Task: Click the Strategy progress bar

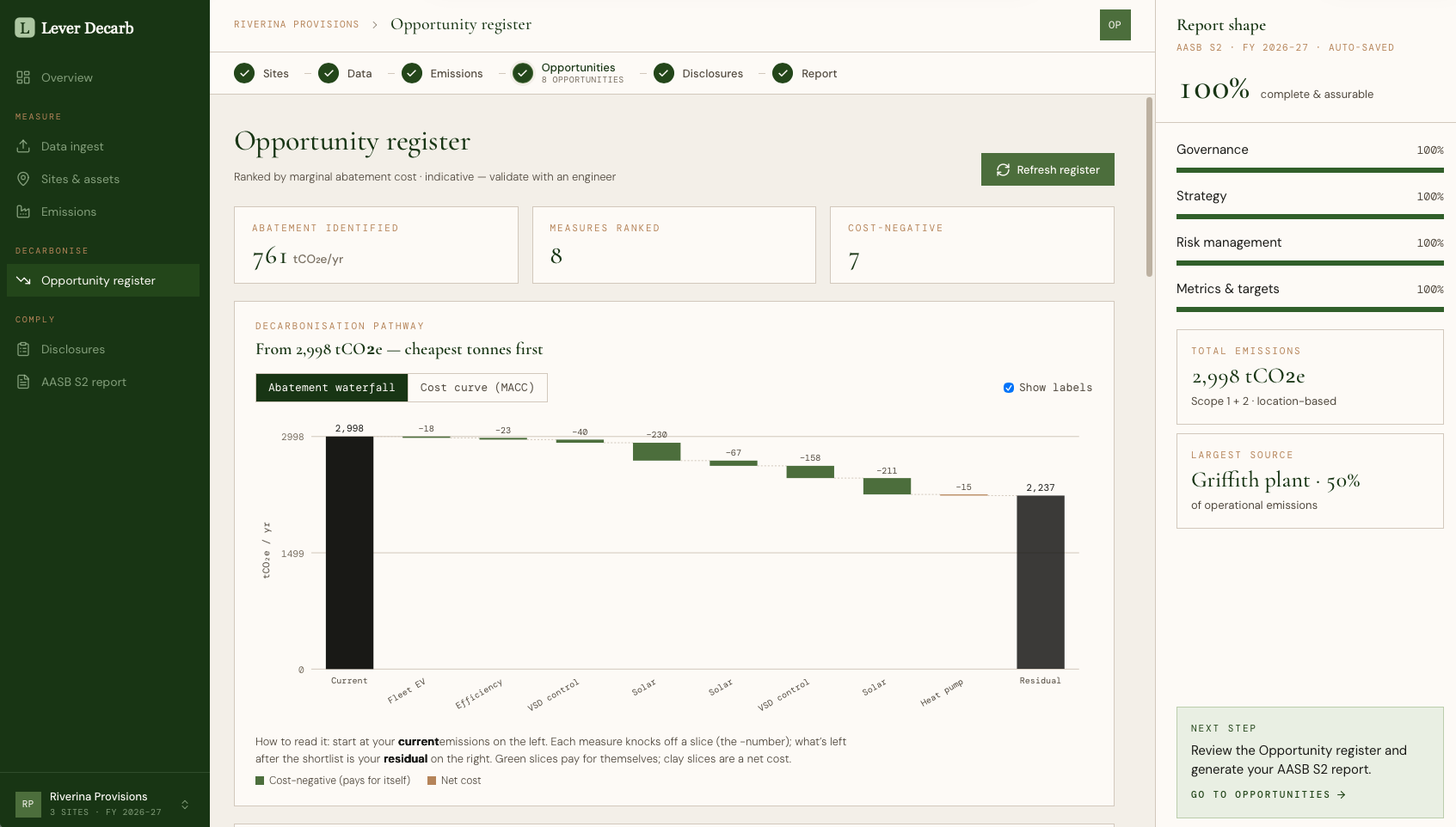Action: click(1310, 217)
